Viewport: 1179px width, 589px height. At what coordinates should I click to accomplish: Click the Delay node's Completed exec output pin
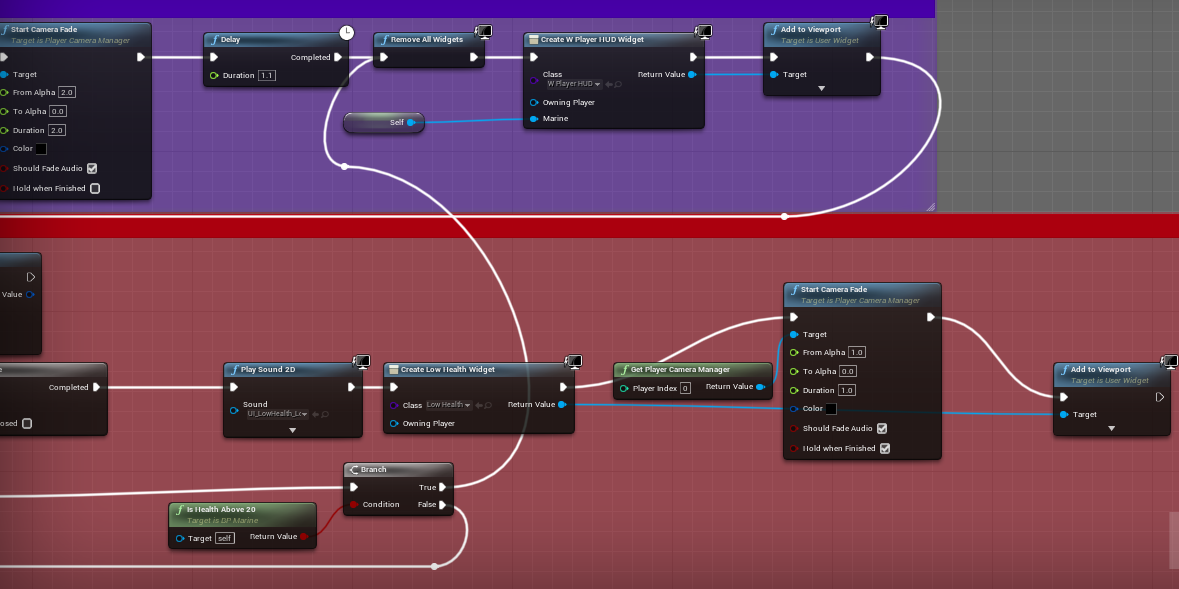[338, 57]
